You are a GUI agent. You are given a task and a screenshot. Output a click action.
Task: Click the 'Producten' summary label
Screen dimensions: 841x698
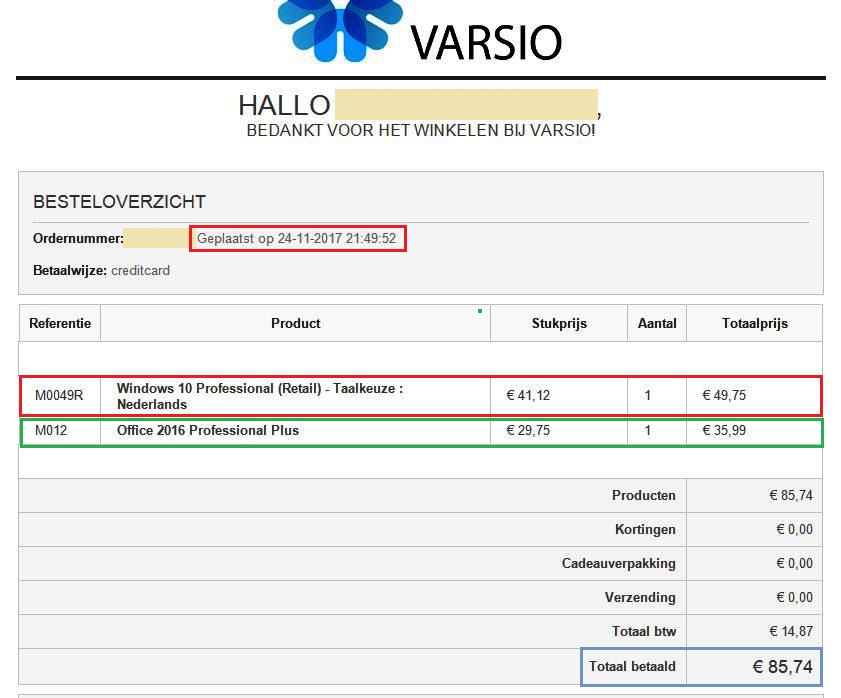[644, 495]
